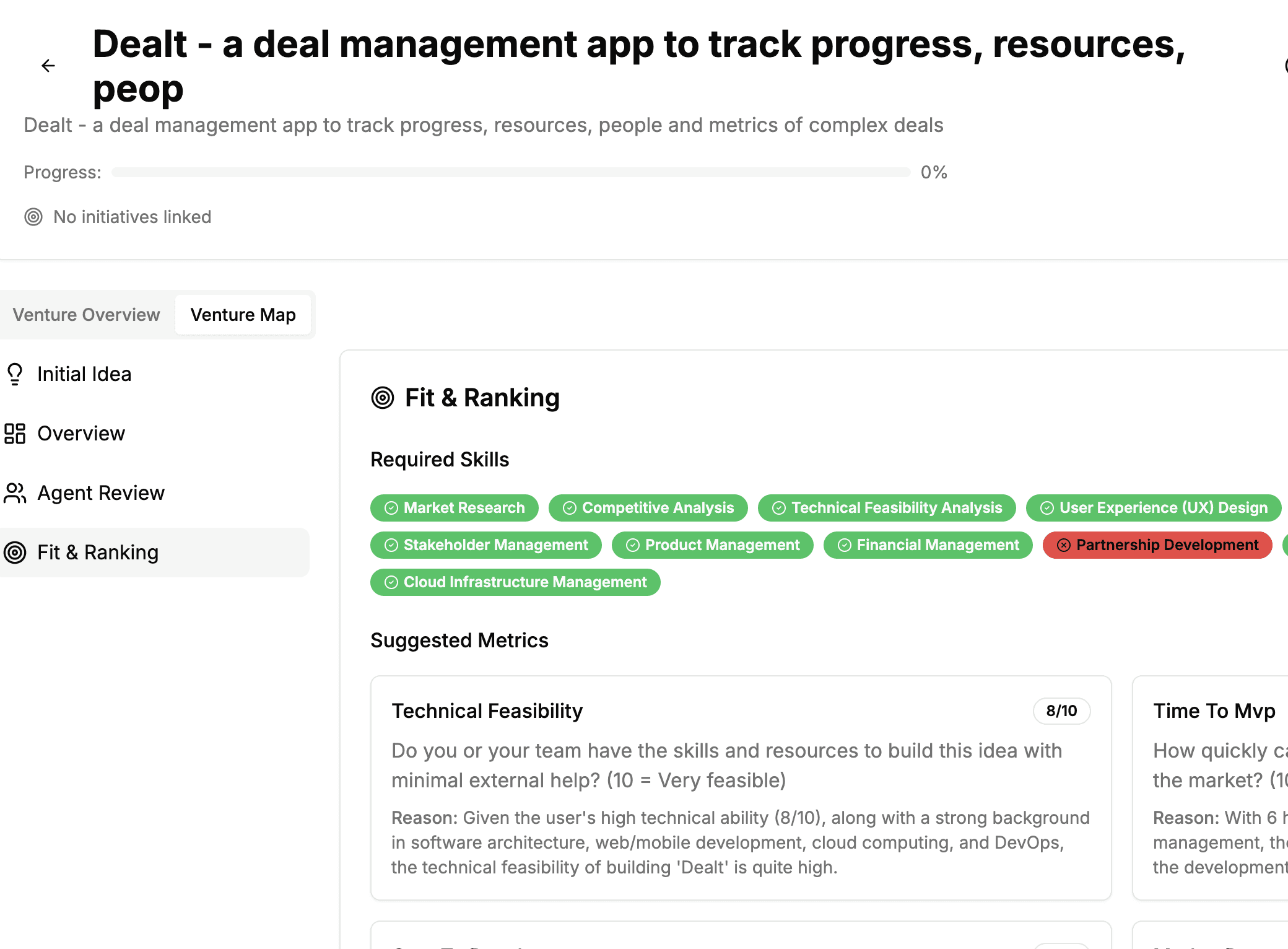Click the checkmark icon on Market Research tag
Screen dimensions: 1288x949
point(391,508)
